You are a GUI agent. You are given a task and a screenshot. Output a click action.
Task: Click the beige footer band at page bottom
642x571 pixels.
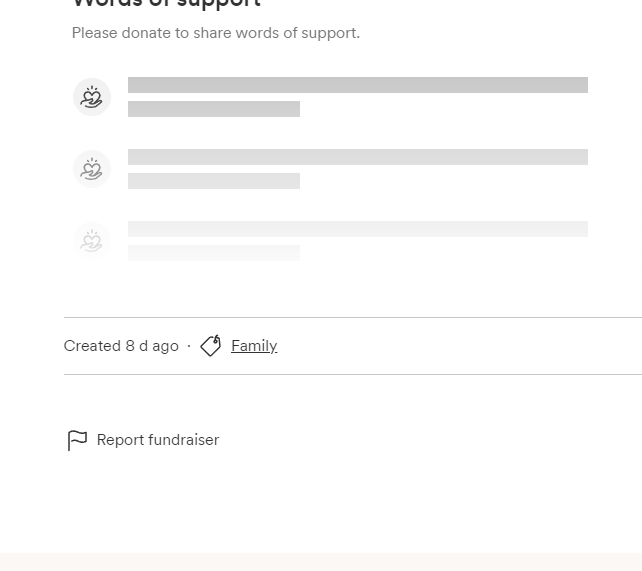coord(321,562)
